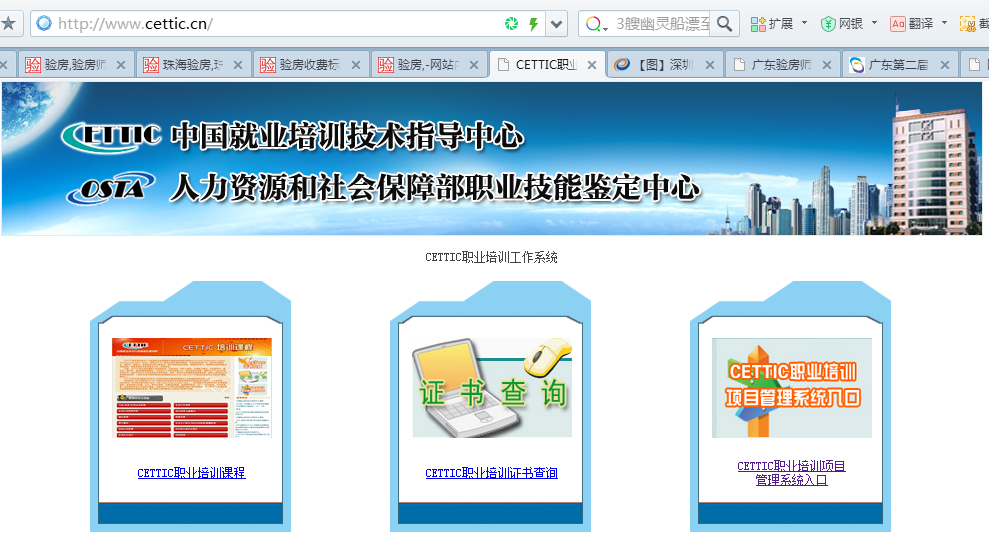Image resolution: width=989 pixels, height=540 pixels.
Task: Open the 证书查询 laptop image
Action: pos(492,388)
